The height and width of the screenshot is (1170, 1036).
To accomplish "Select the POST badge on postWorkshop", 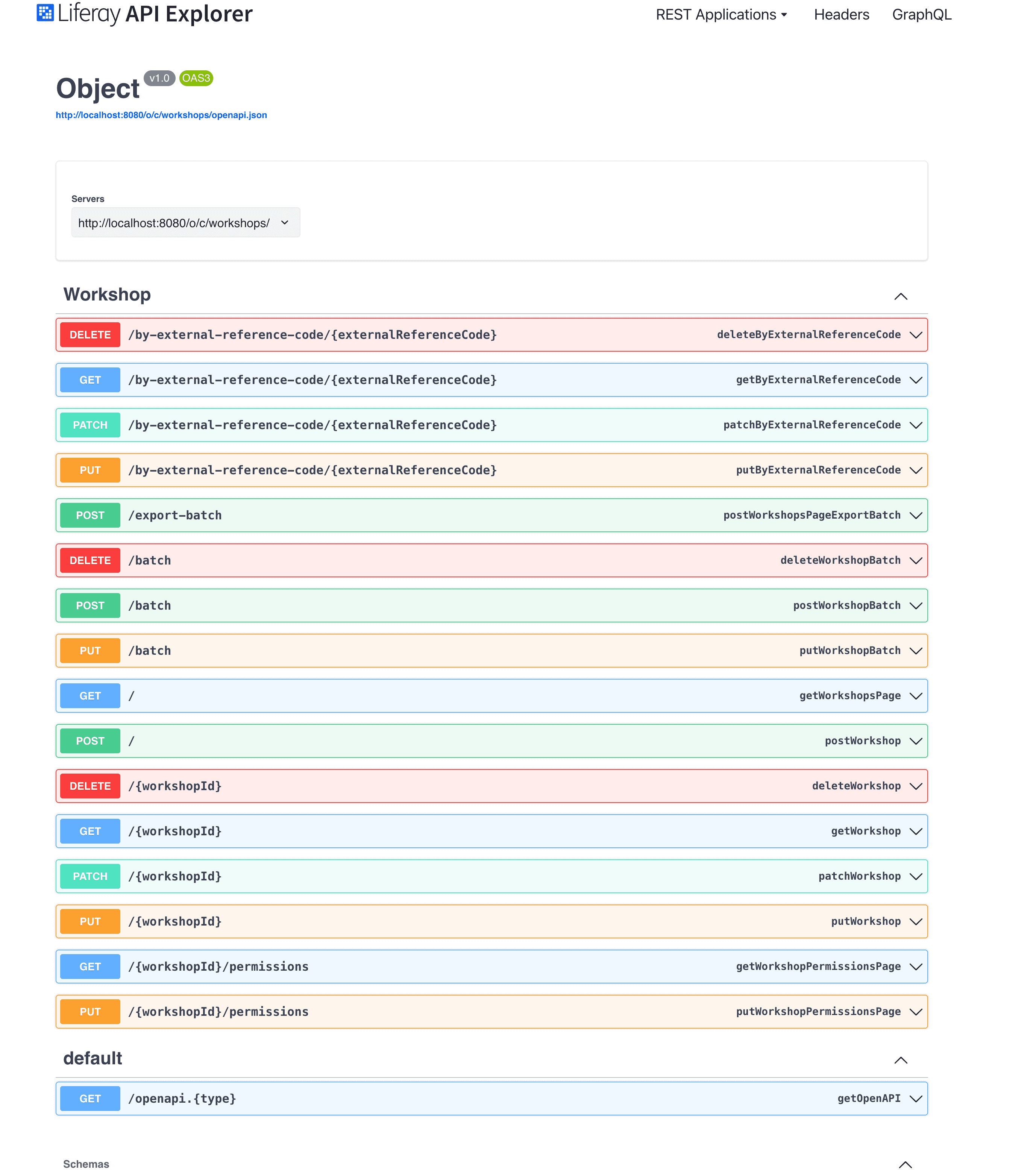I will coord(90,740).
